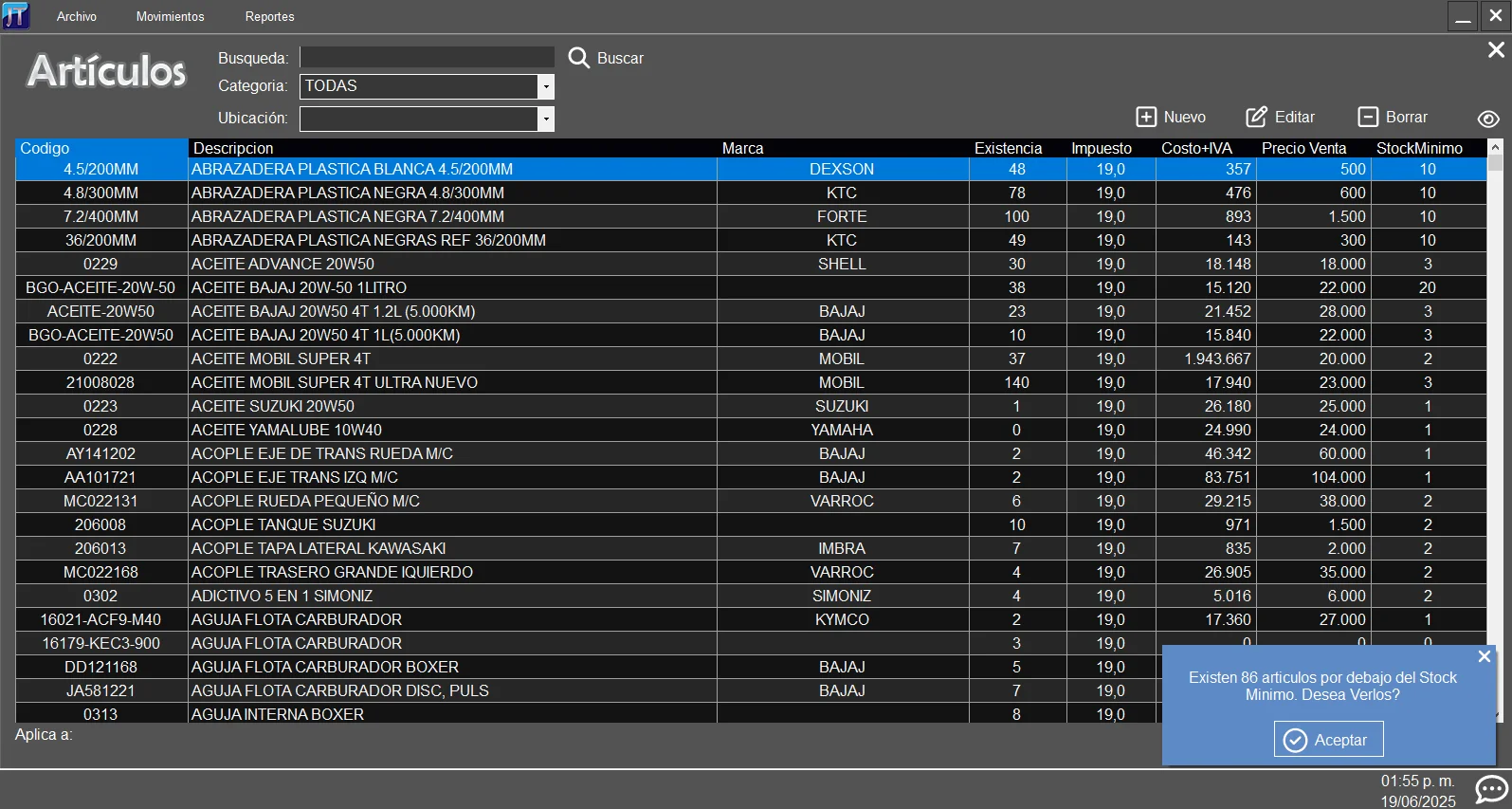Click into the Busqueda search field
1512x809 pixels.
pos(427,58)
